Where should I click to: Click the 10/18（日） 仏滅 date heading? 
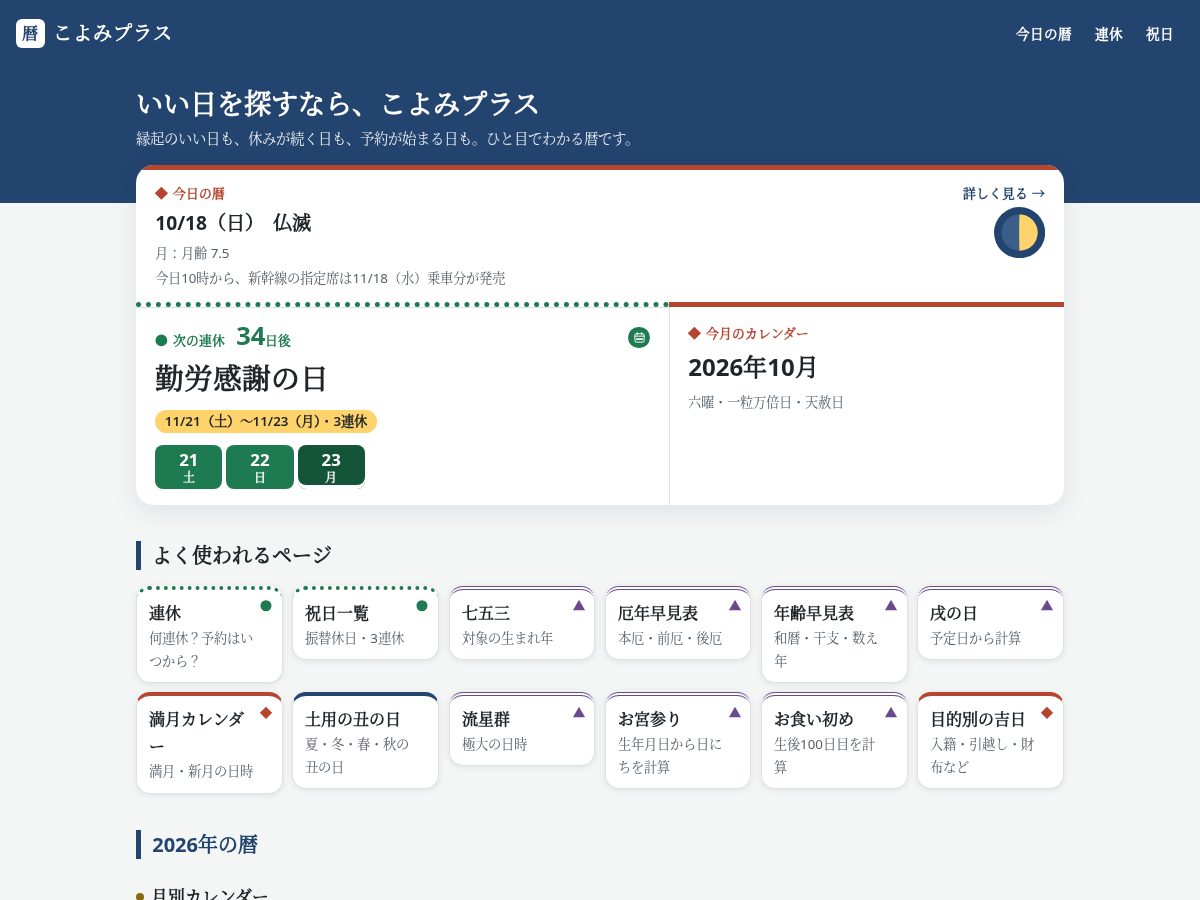tap(233, 223)
